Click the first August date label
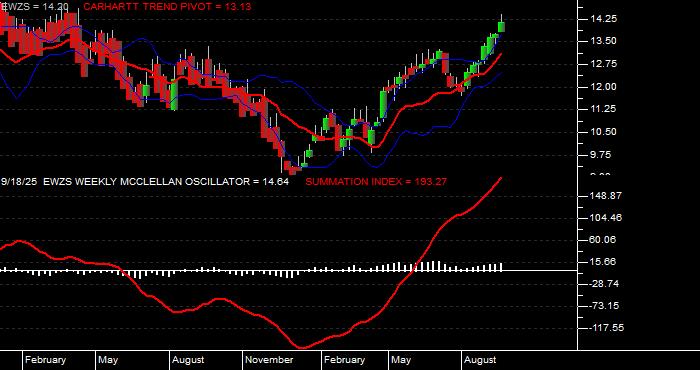This screenshot has height=370, width=700. click(188, 360)
